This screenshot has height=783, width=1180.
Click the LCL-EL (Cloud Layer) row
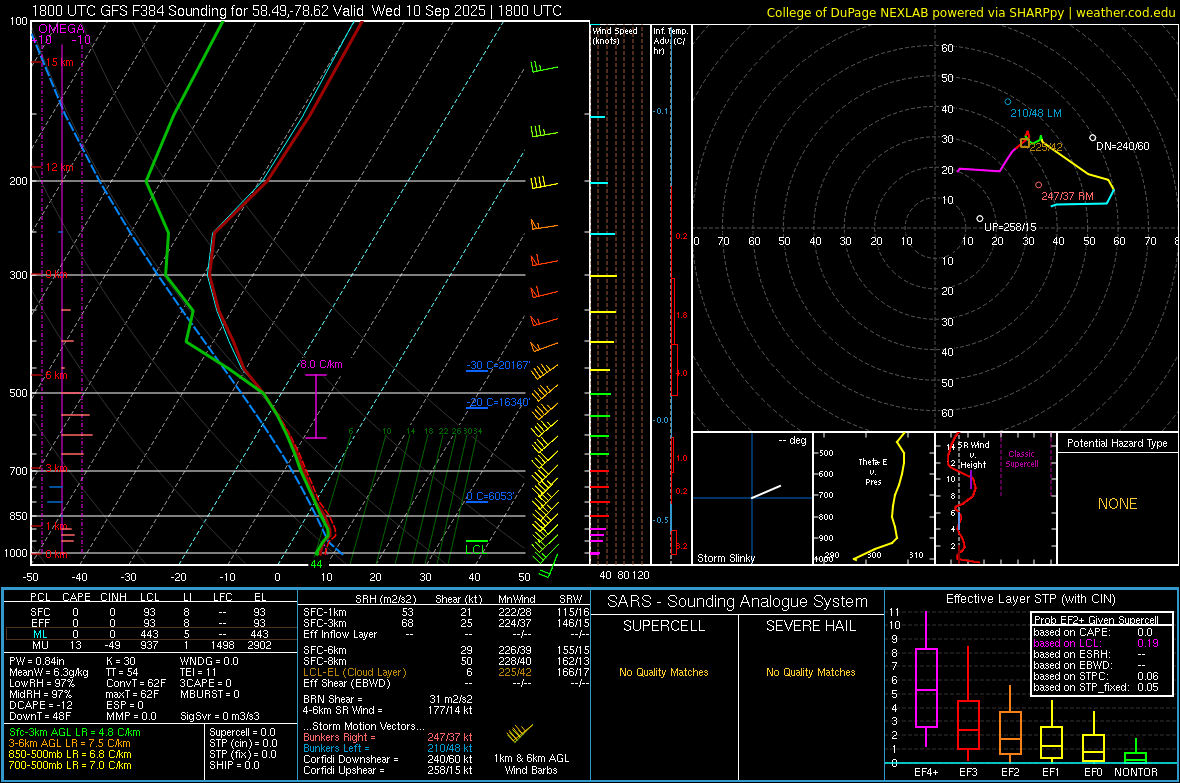coord(446,672)
